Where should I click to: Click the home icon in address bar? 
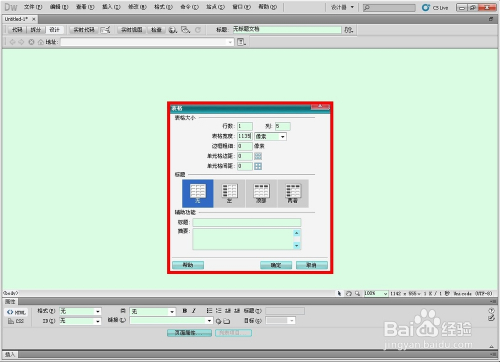click(x=41, y=42)
